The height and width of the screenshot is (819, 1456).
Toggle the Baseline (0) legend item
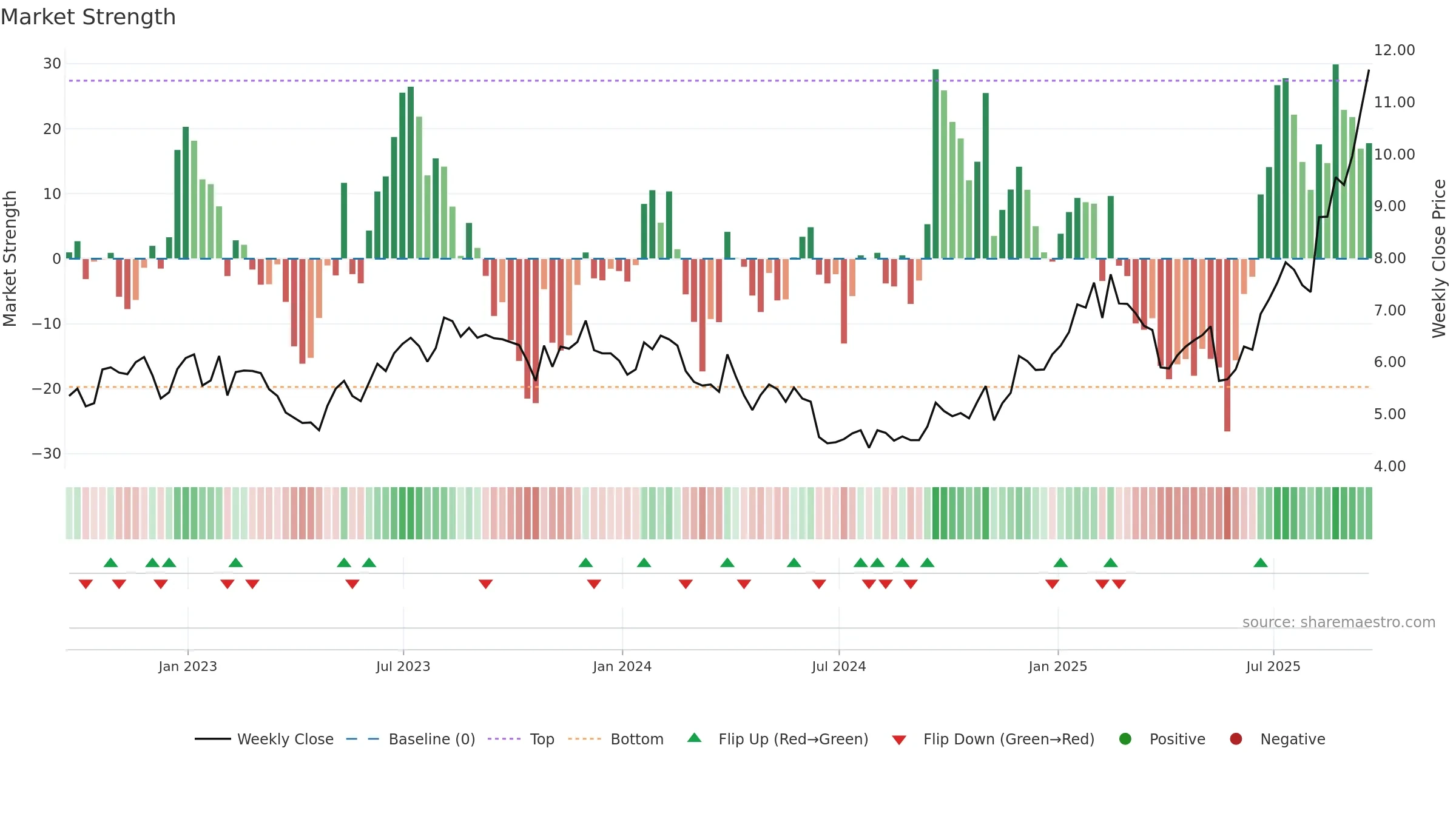(411, 739)
